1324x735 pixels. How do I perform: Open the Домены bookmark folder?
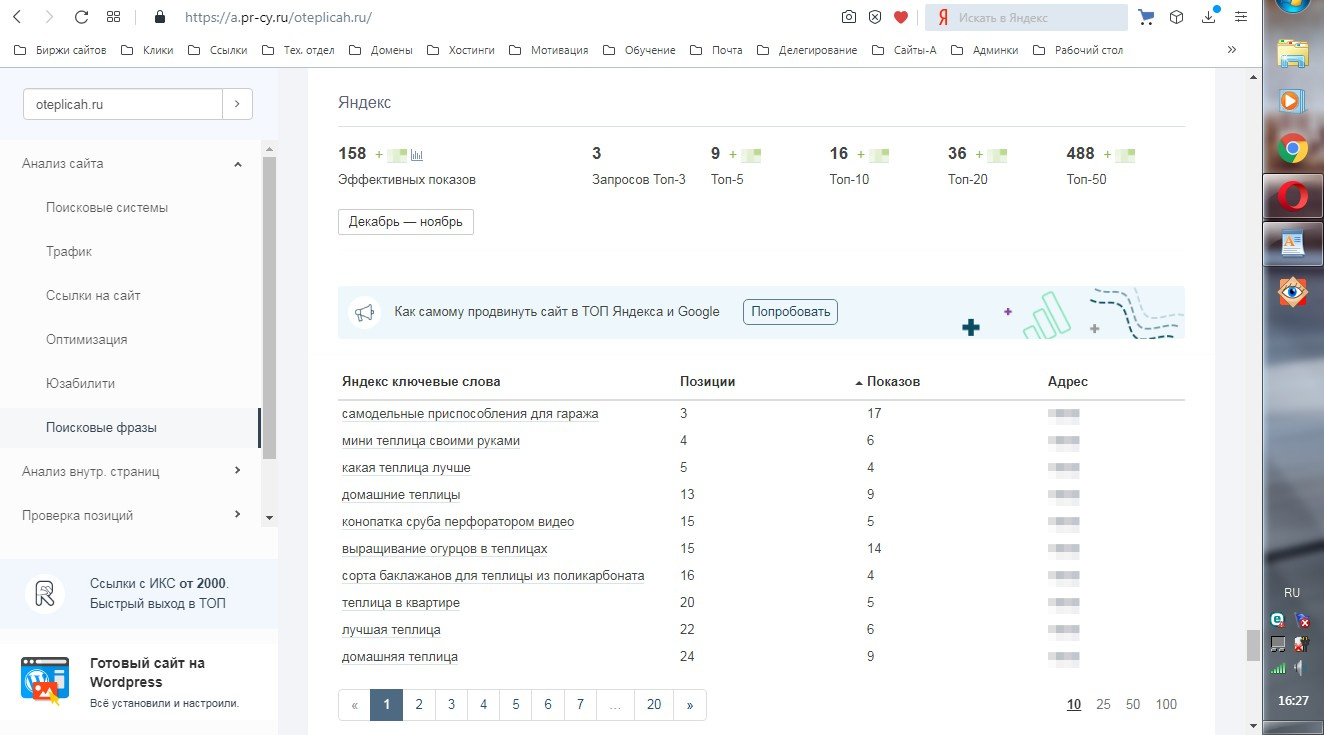pyautogui.click(x=379, y=50)
